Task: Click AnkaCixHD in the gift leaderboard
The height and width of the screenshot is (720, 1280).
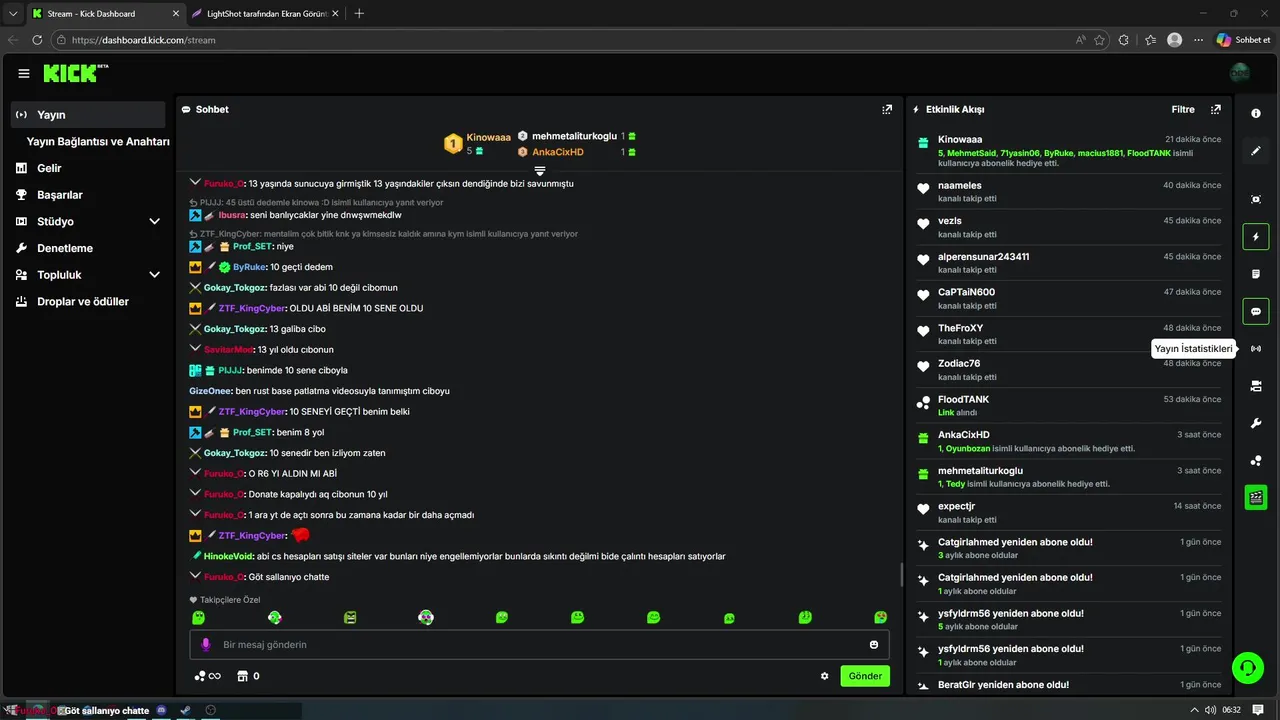Action: pos(557,152)
